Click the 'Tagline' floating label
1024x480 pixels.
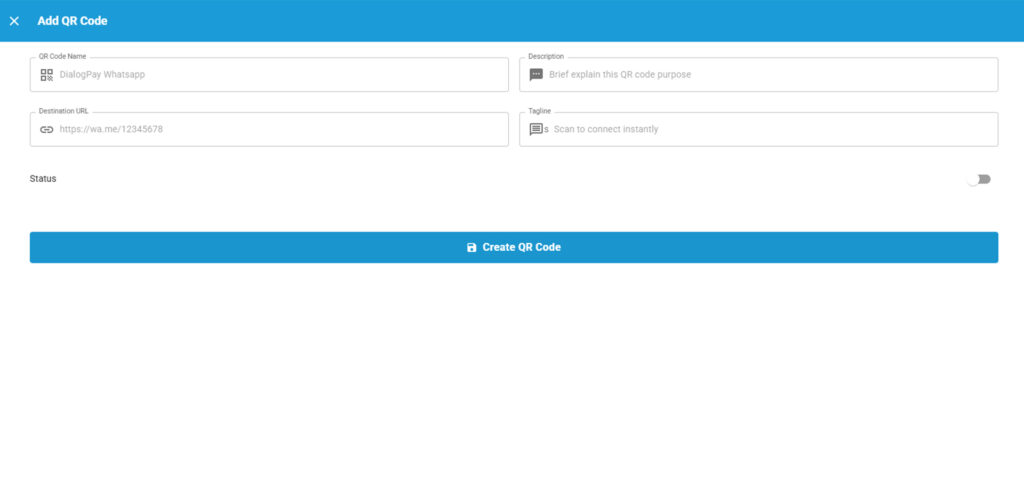click(540, 111)
